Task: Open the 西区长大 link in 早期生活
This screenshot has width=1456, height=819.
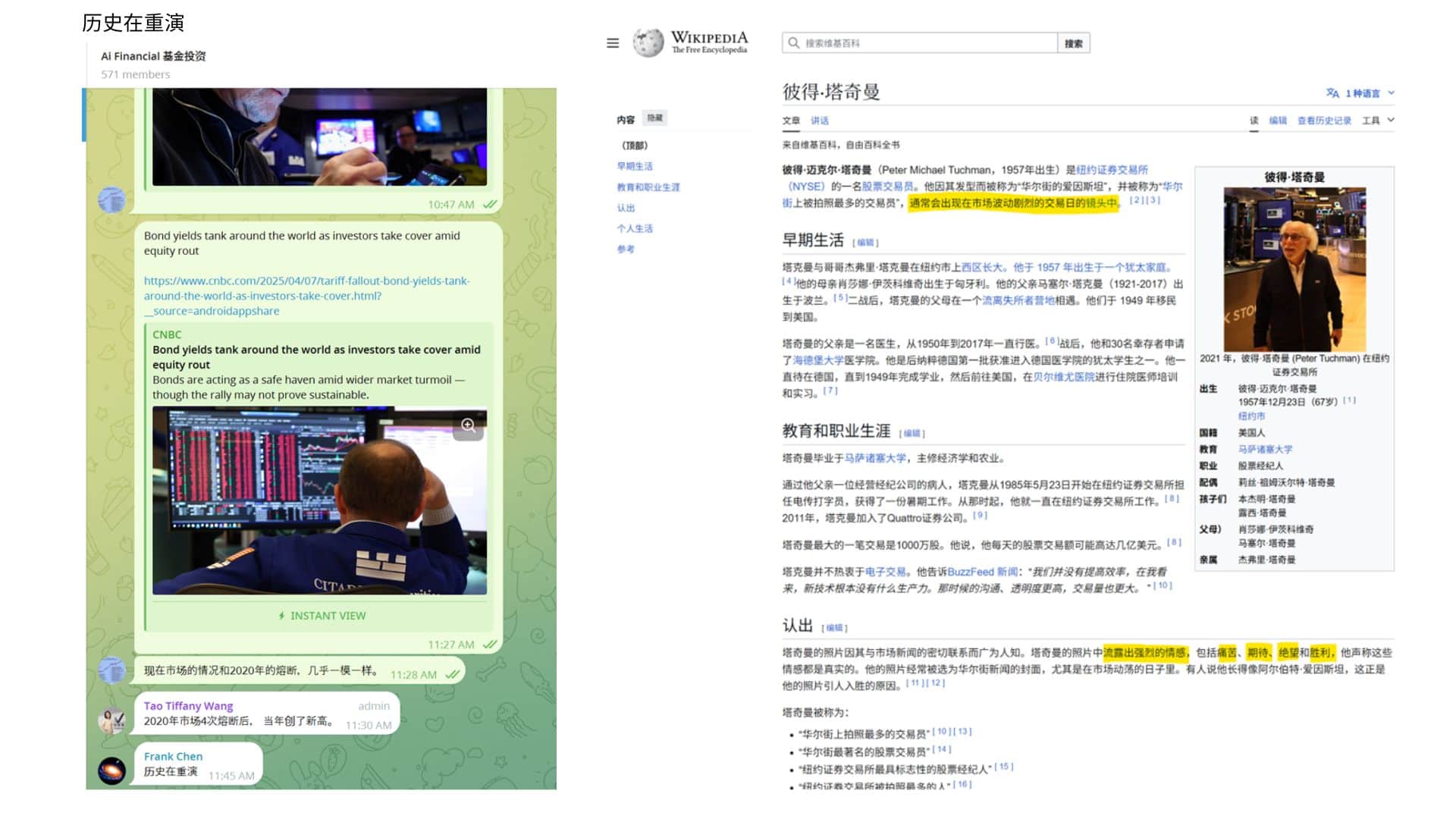Action: point(983,268)
